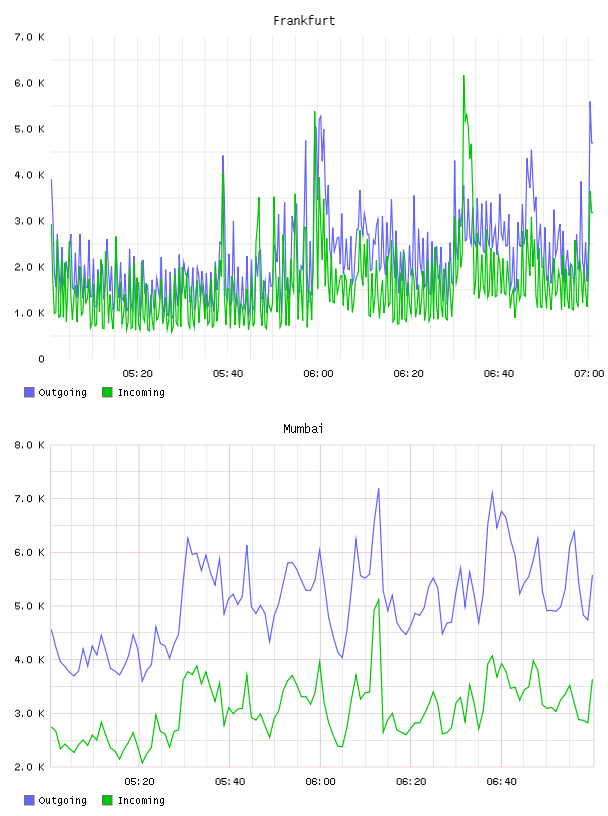Click the 05:40 time label in Mumbai
608x816 pixels.
(230, 782)
